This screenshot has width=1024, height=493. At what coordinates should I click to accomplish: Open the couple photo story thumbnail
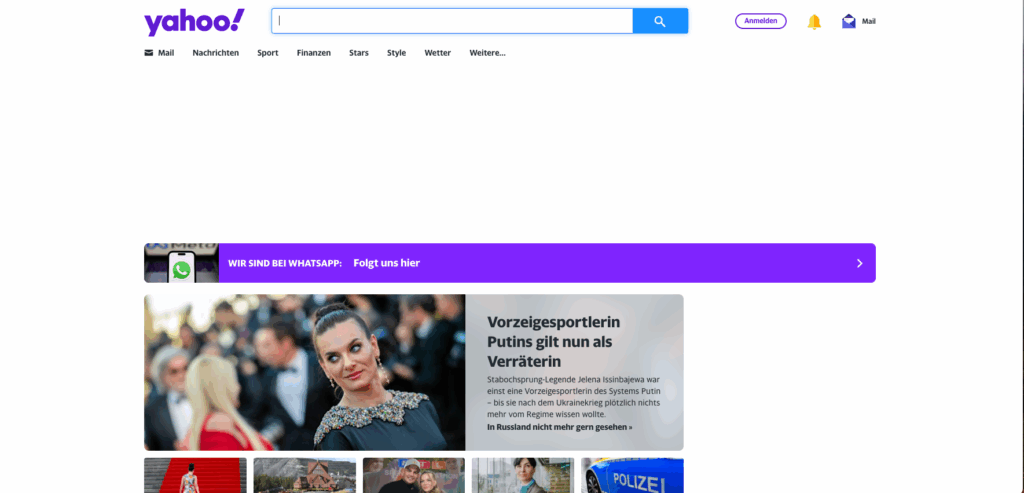pyautogui.click(x=414, y=475)
